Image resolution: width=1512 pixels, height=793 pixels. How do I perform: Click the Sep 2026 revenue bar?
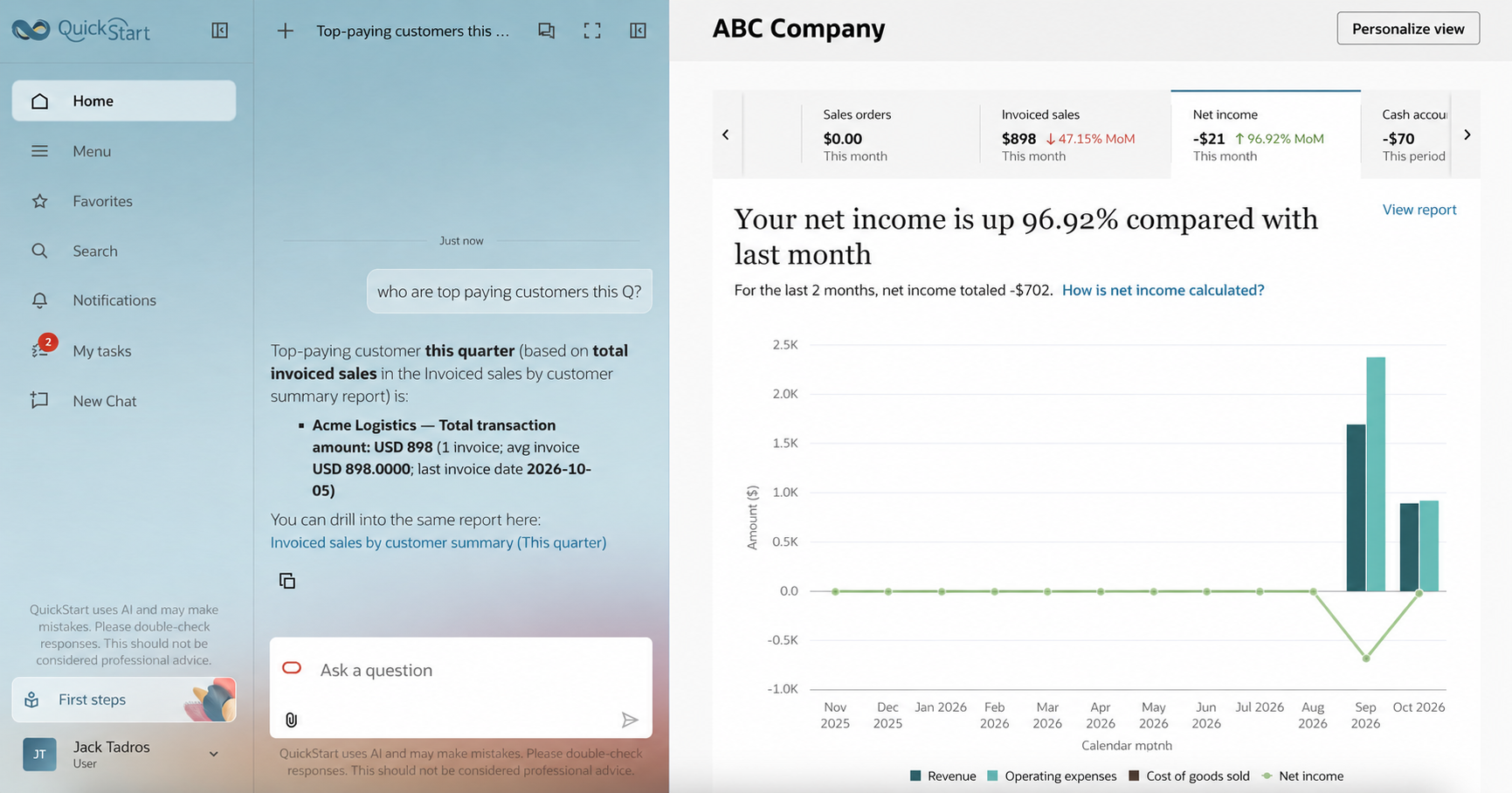[1356, 508]
